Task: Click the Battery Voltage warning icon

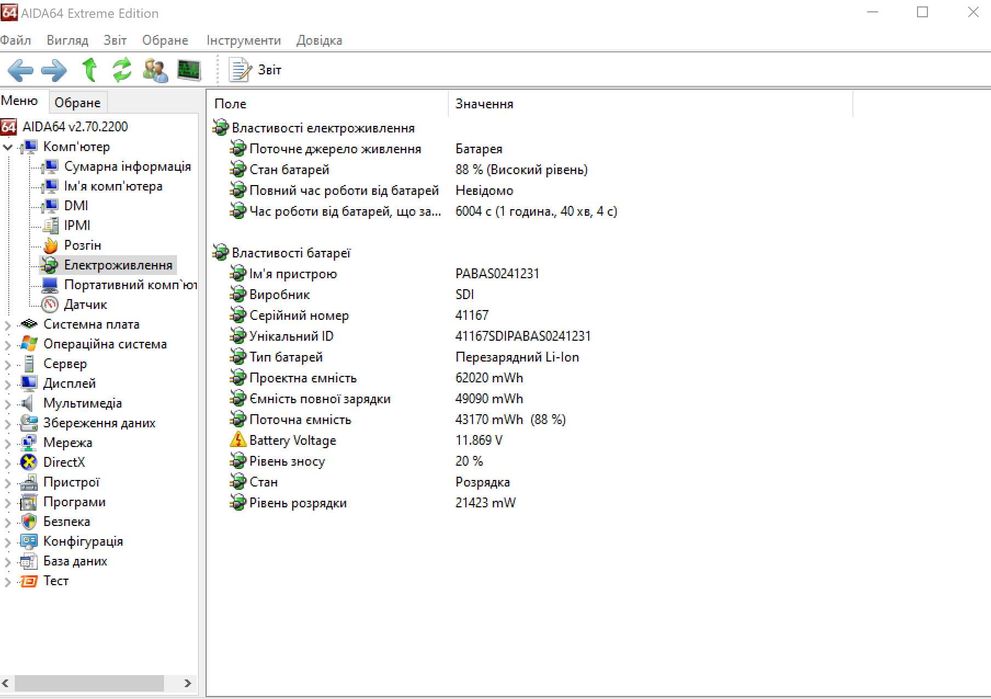Action: (238, 440)
